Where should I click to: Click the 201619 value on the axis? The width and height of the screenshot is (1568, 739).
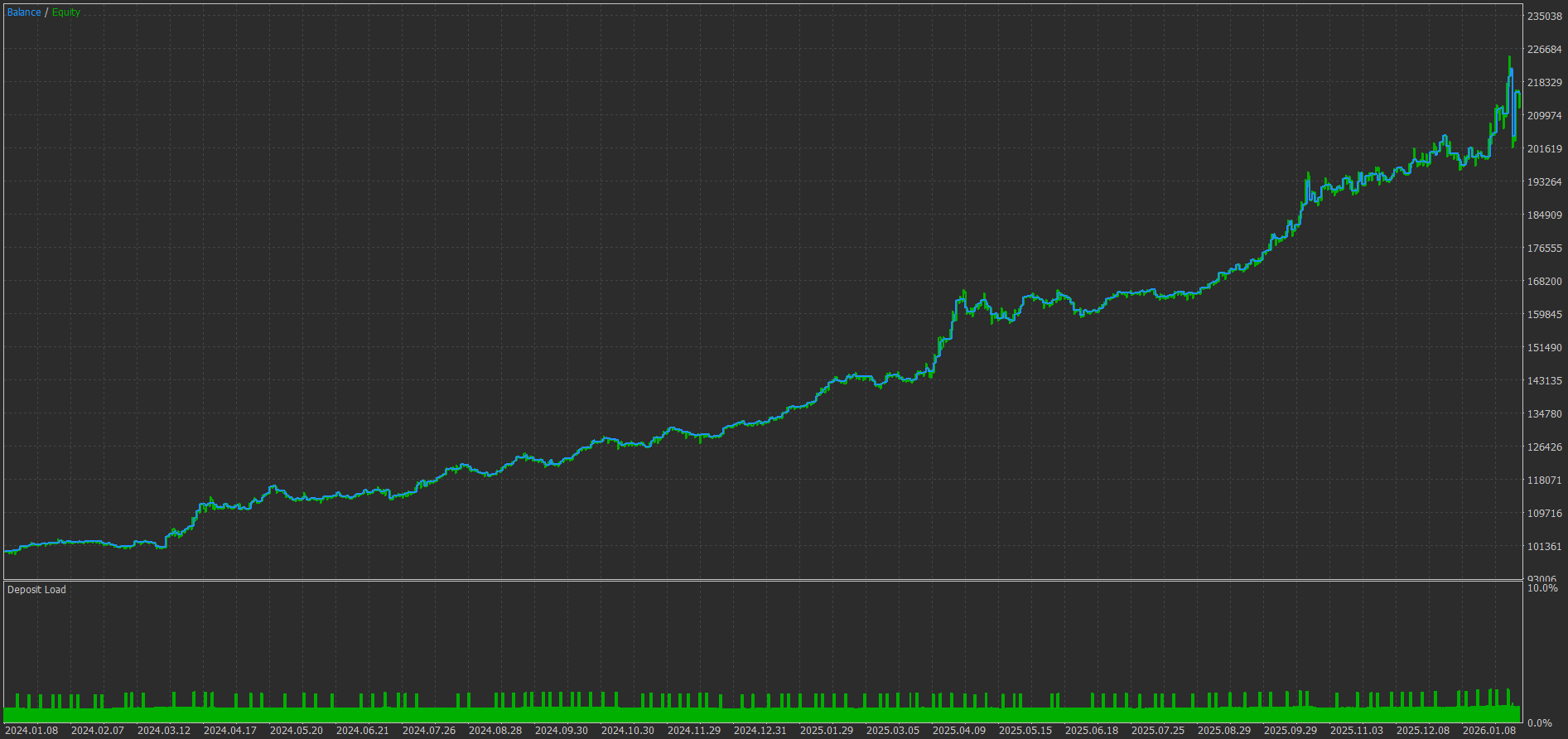(1545, 149)
